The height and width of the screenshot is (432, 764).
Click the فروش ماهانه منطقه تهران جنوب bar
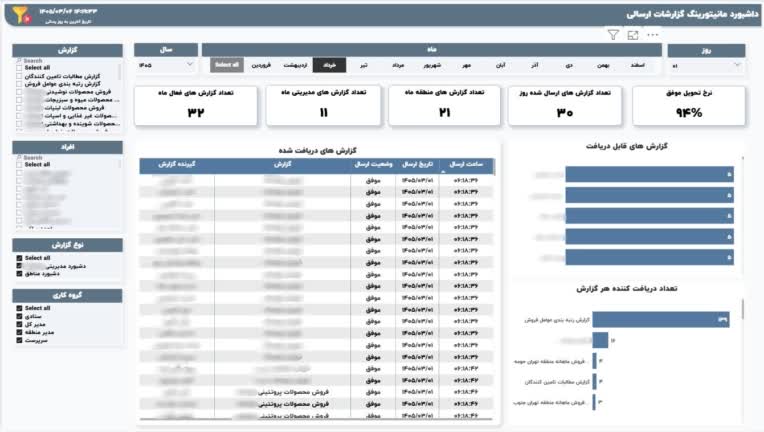(594, 402)
